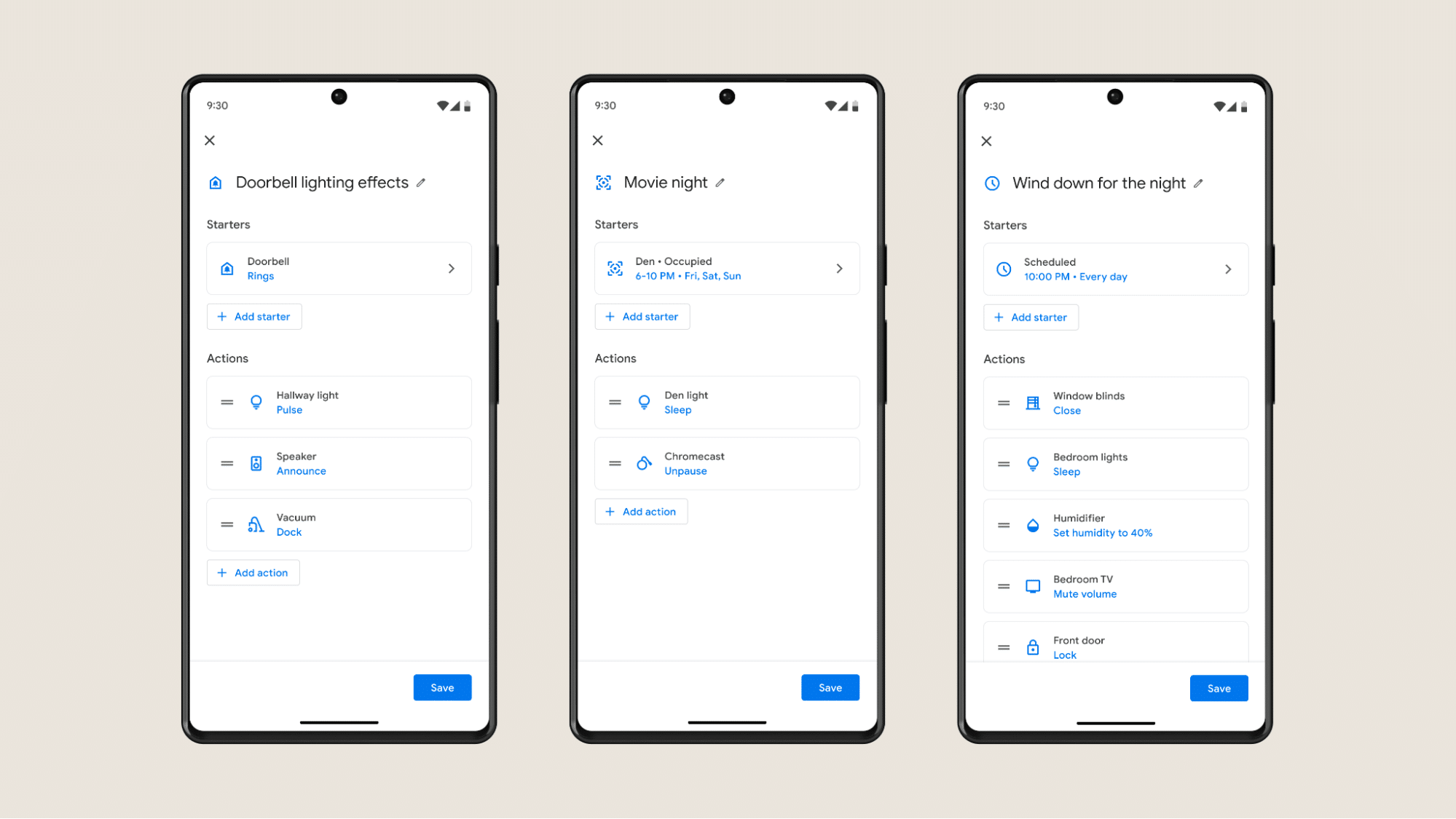The image size is (1456, 819).
Task: Click the Chromecast device icon
Action: [x=644, y=463]
